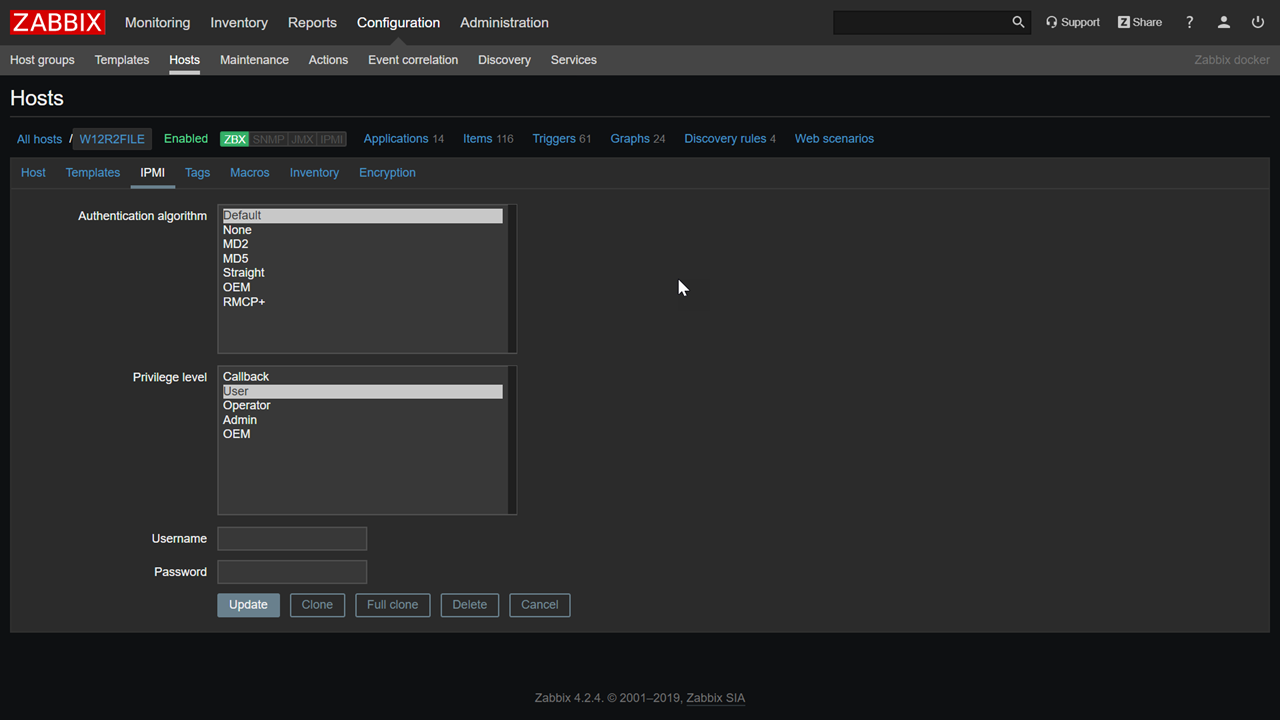Click the Full clone button
Viewport: 1280px width, 720px height.
(x=392, y=604)
